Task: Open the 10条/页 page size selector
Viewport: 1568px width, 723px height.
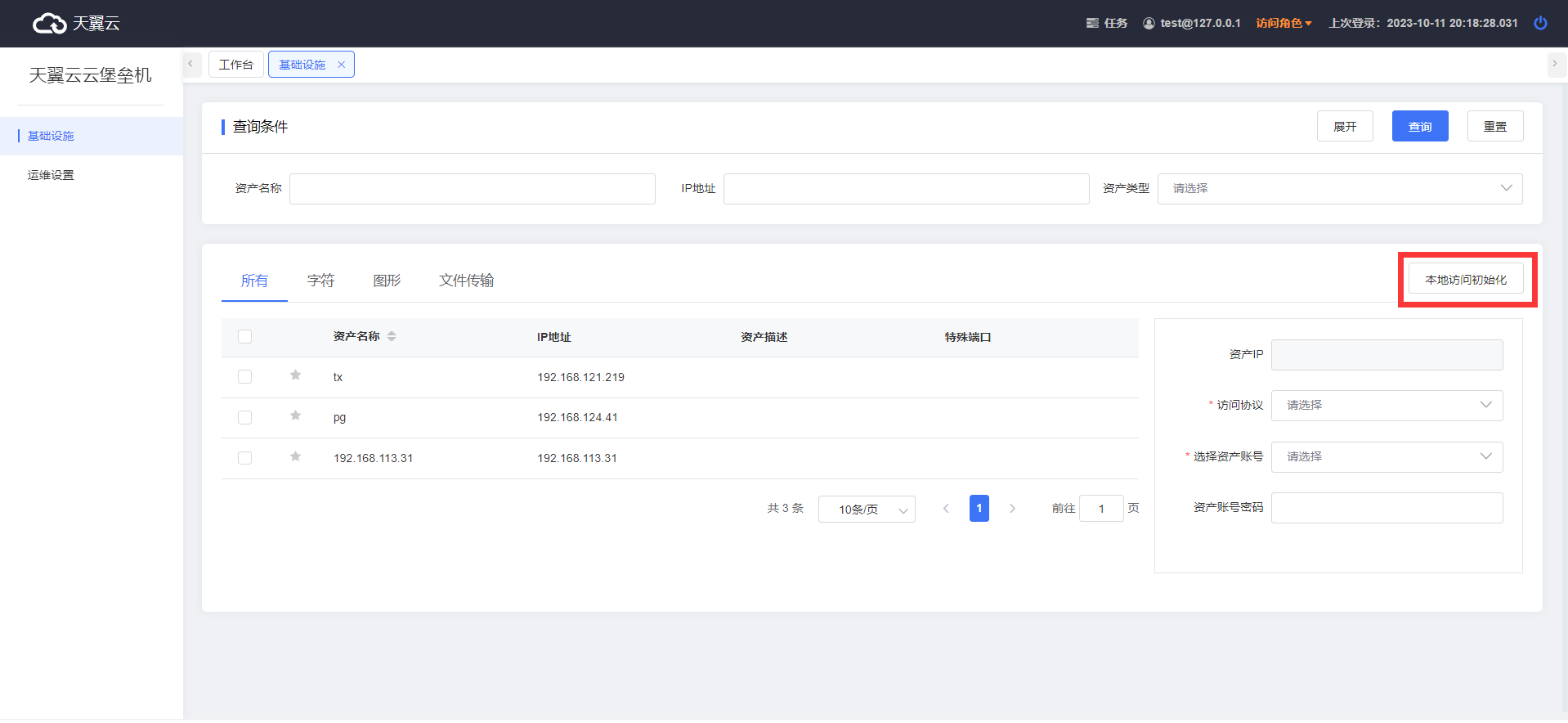Action: pos(866,510)
